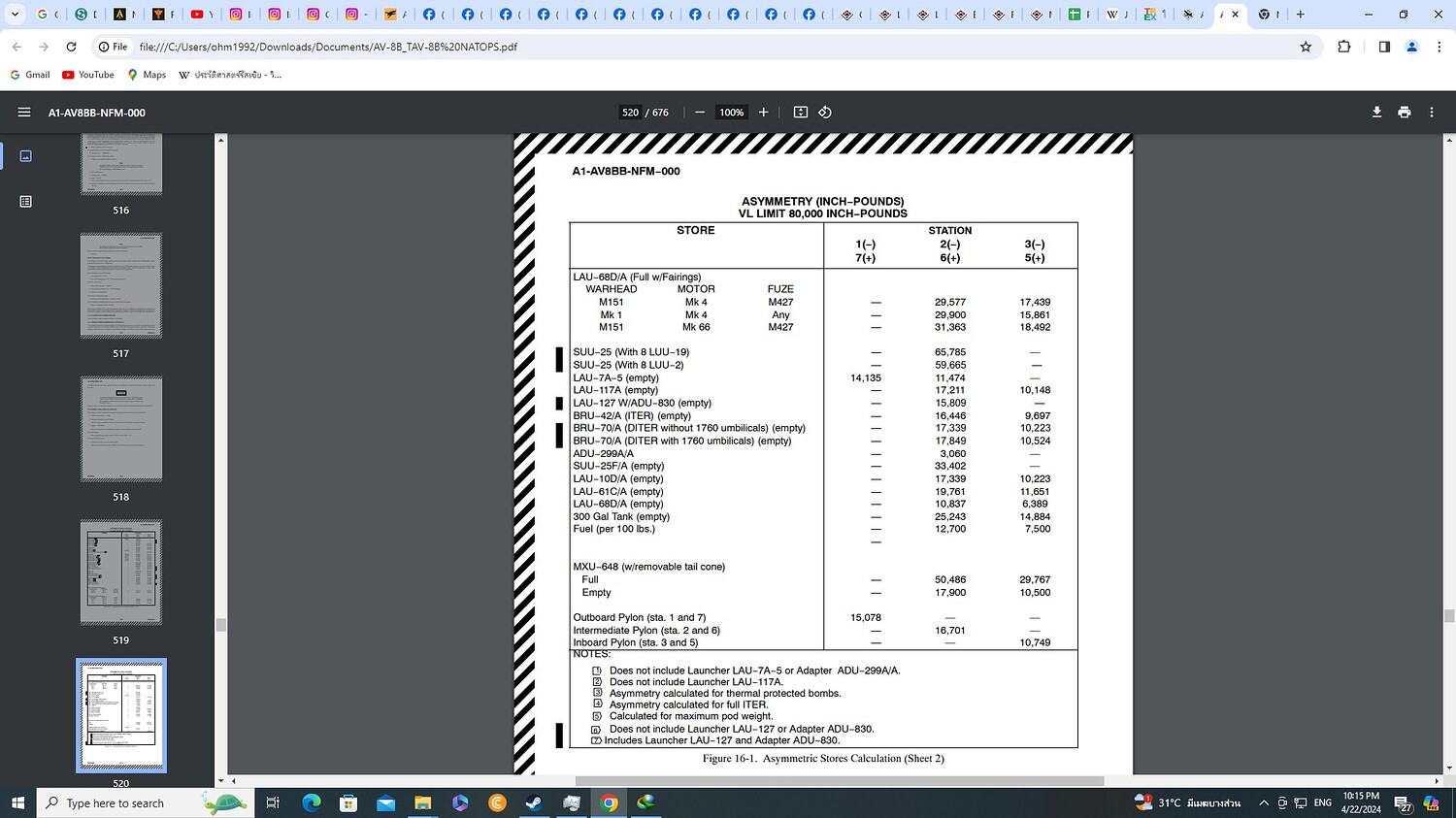This screenshot has width=1456, height=818.
Task: Click the fit to page button
Action: point(801,113)
